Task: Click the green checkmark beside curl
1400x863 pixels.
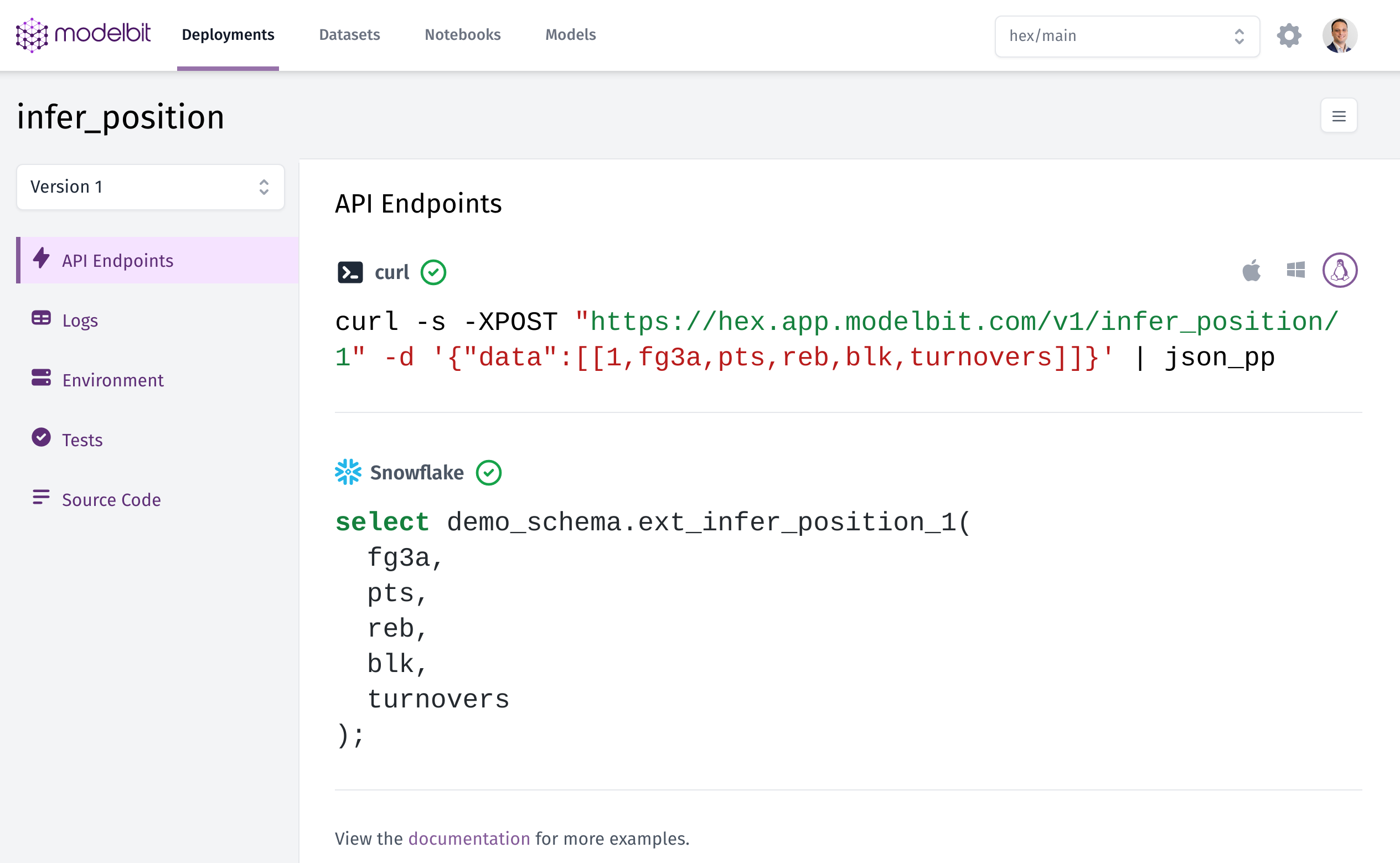Action: [x=433, y=272]
